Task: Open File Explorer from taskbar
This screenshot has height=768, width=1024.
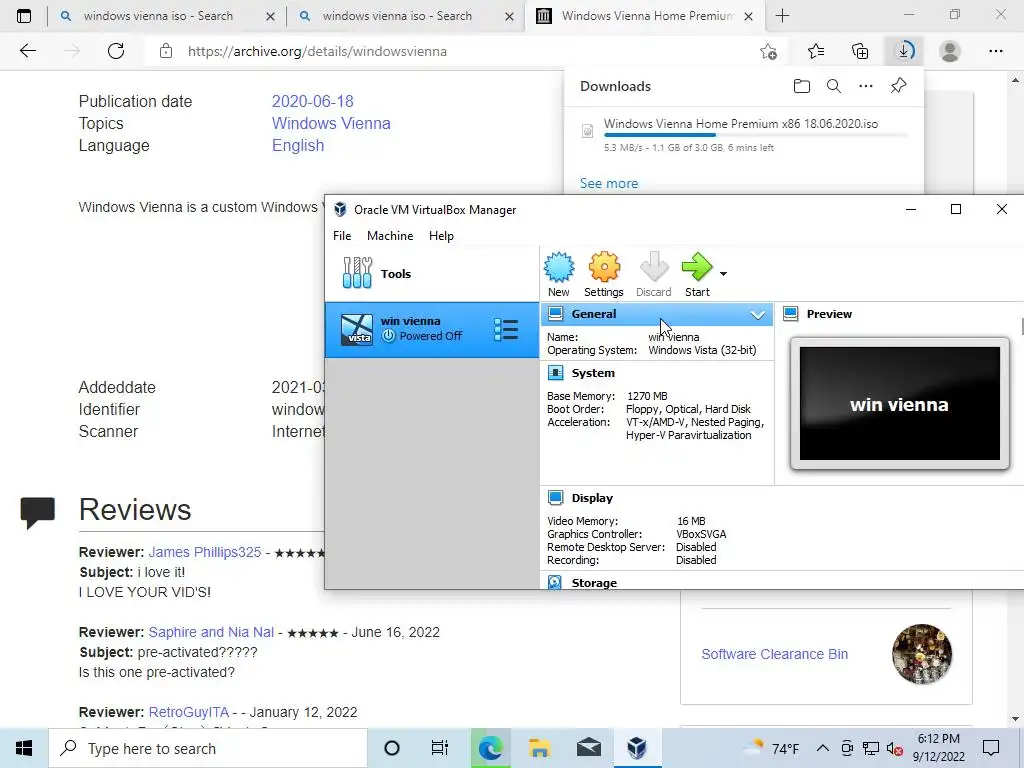Action: pyautogui.click(x=539, y=748)
